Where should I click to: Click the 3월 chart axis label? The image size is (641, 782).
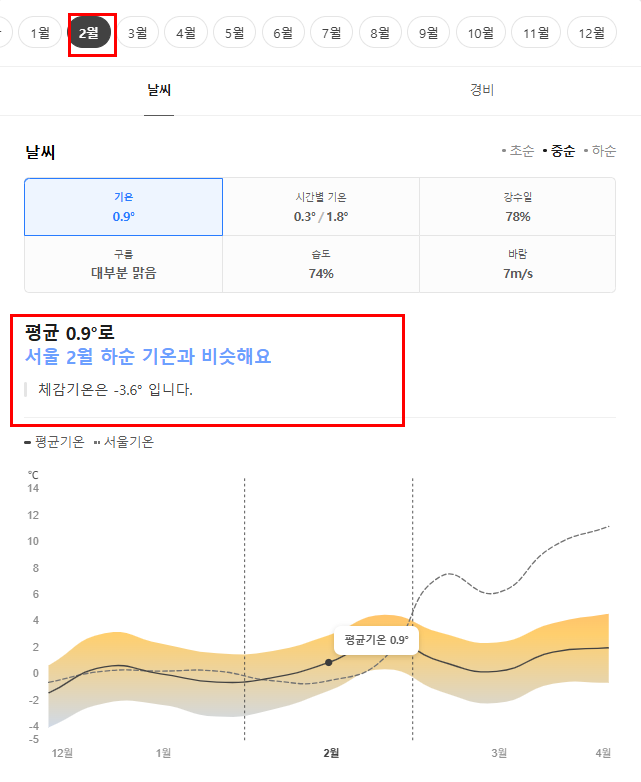(499, 753)
